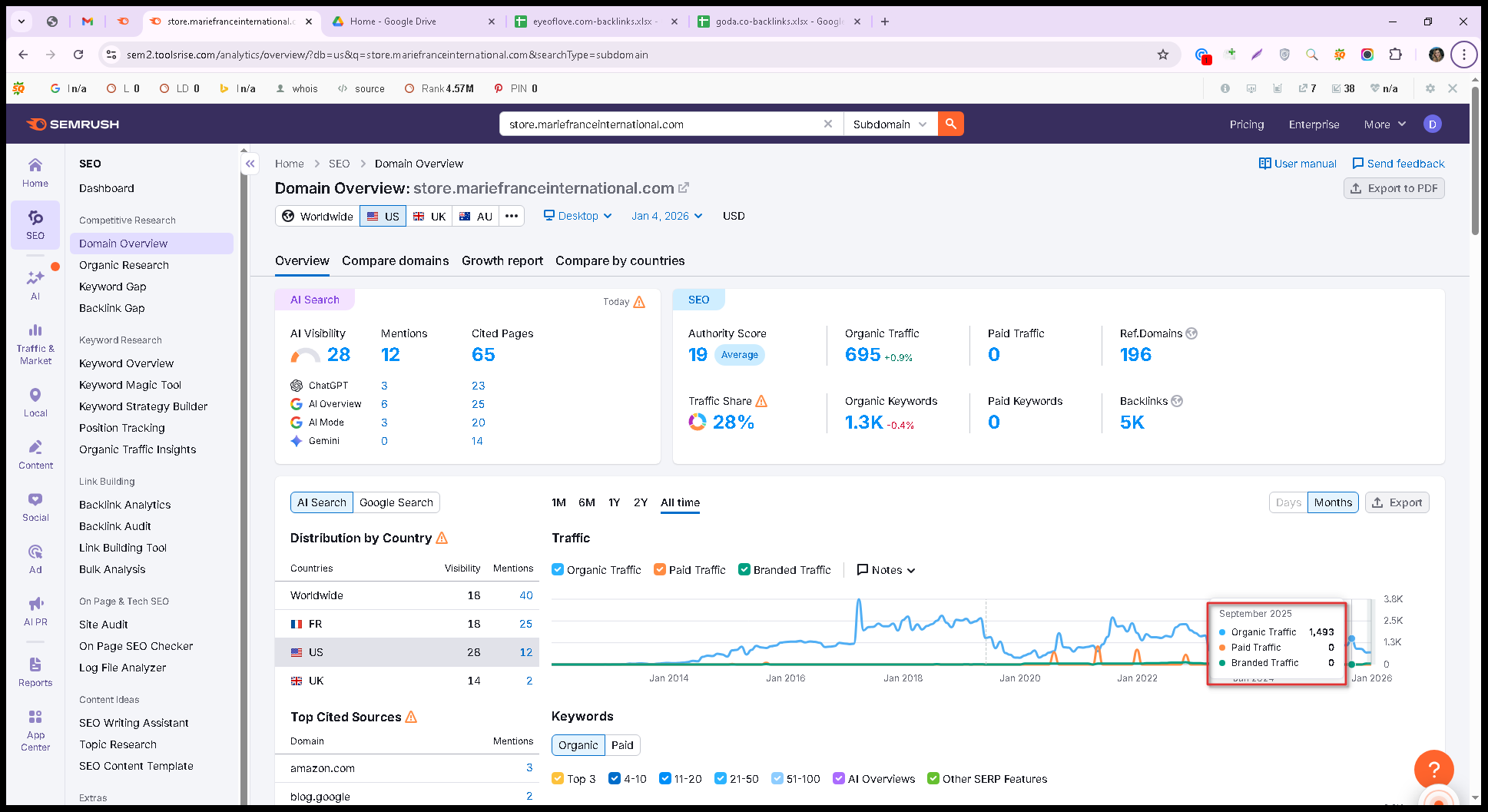Bookmark this page with the star icon

click(1163, 55)
